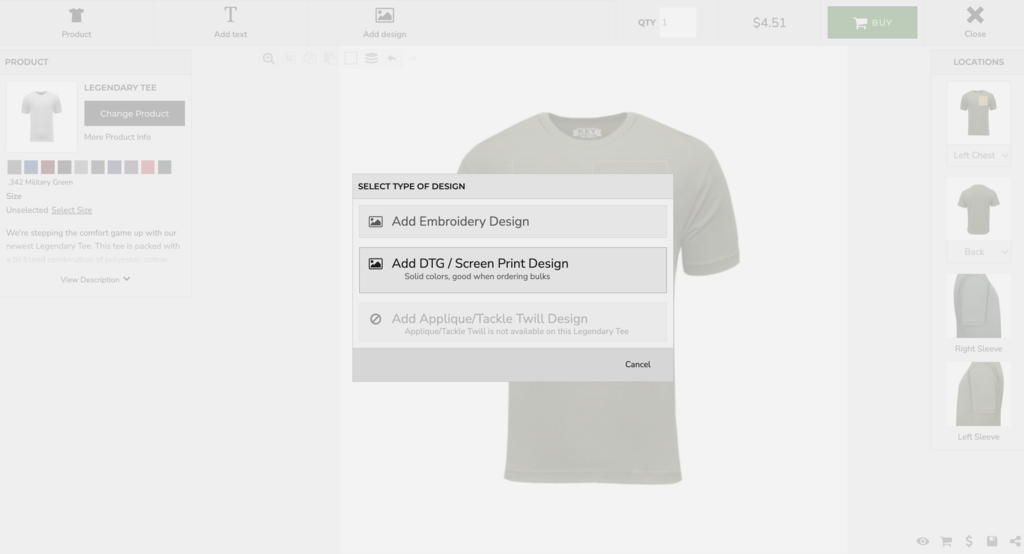Click the floppy disk save icon
This screenshot has width=1024, height=554.
pyautogui.click(x=992, y=541)
